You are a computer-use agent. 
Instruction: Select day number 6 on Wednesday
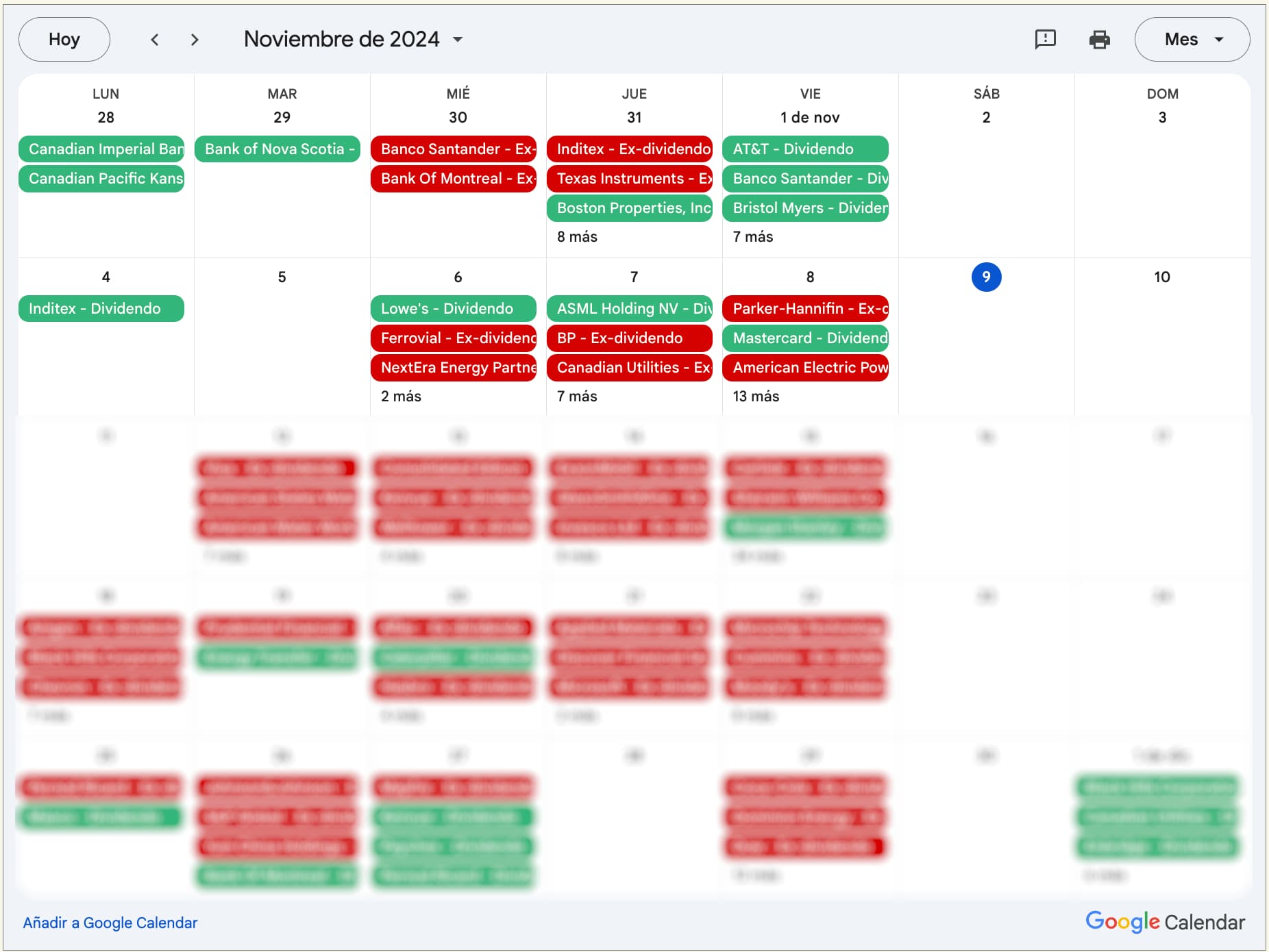pyautogui.click(x=458, y=277)
